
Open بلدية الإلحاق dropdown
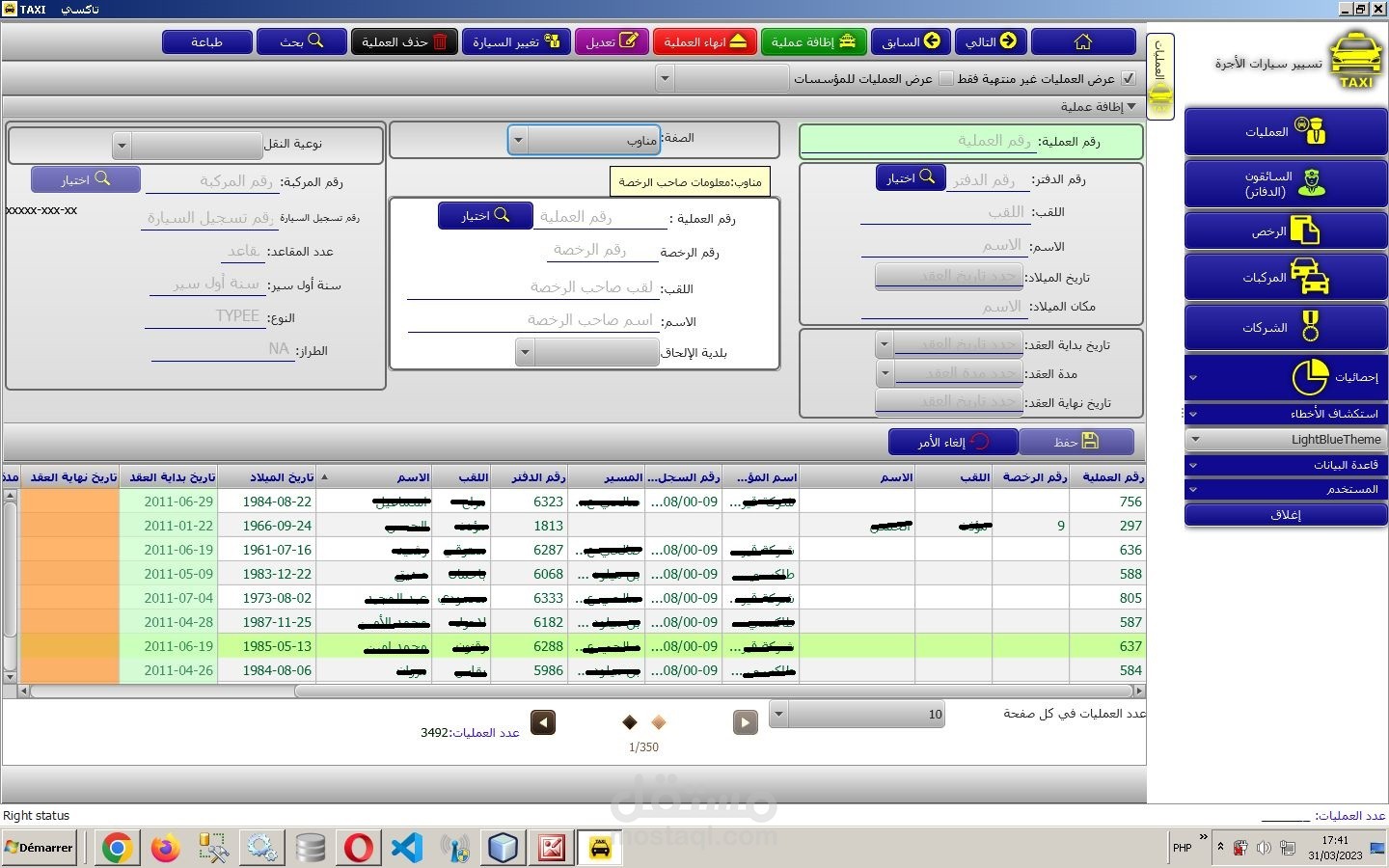pyautogui.click(x=587, y=352)
